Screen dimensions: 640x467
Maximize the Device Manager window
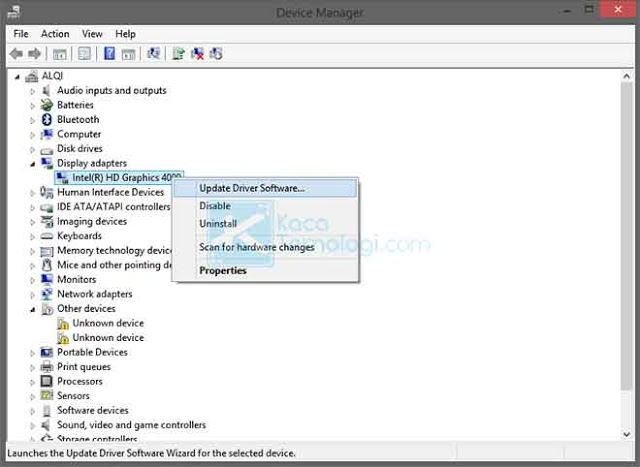[589, 9]
